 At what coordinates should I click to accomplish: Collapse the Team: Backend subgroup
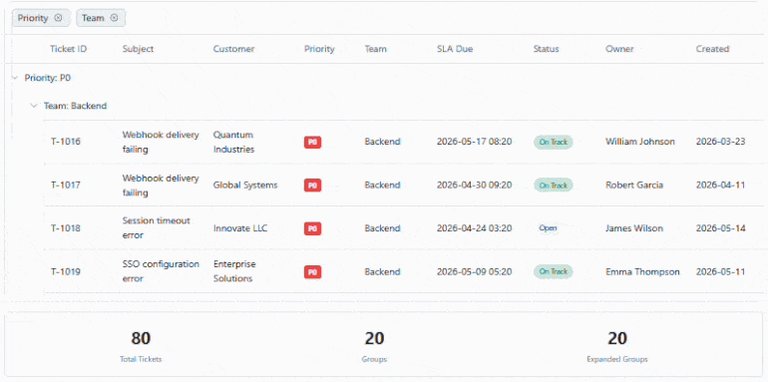(33, 106)
